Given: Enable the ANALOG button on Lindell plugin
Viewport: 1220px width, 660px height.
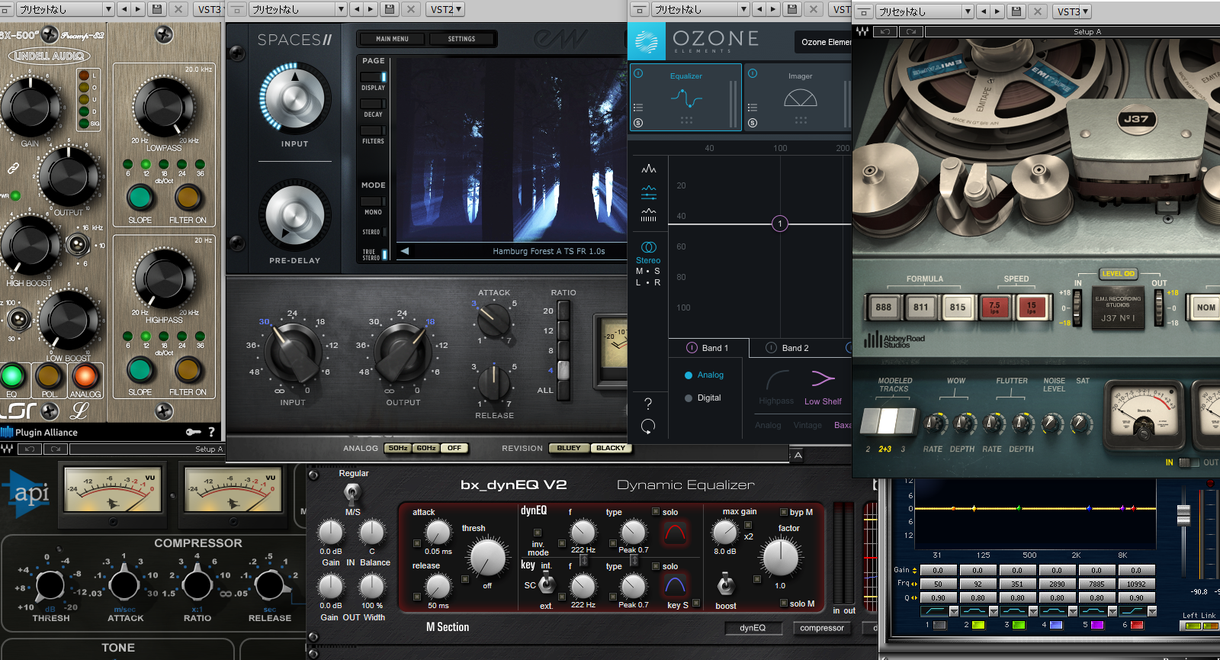Looking at the screenshot, I should tap(85, 376).
